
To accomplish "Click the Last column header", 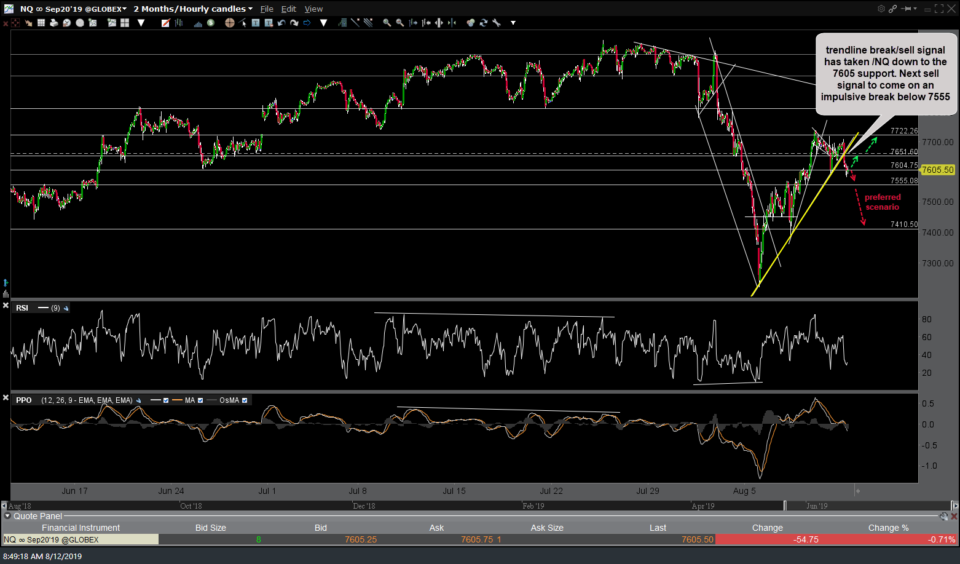I will click(658, 527).
